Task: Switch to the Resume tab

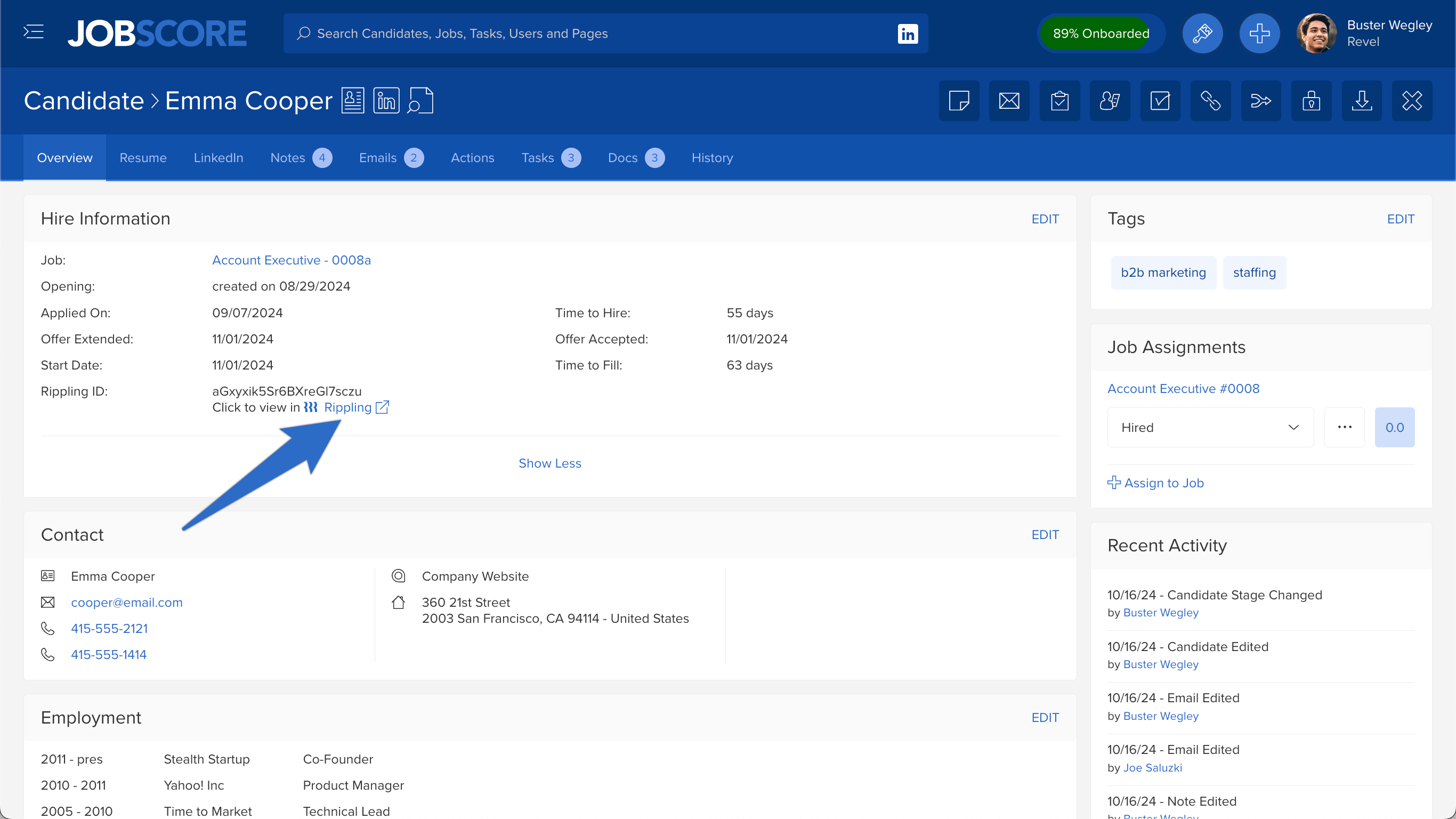Action: pyautogui.click(x=143, y=157)
